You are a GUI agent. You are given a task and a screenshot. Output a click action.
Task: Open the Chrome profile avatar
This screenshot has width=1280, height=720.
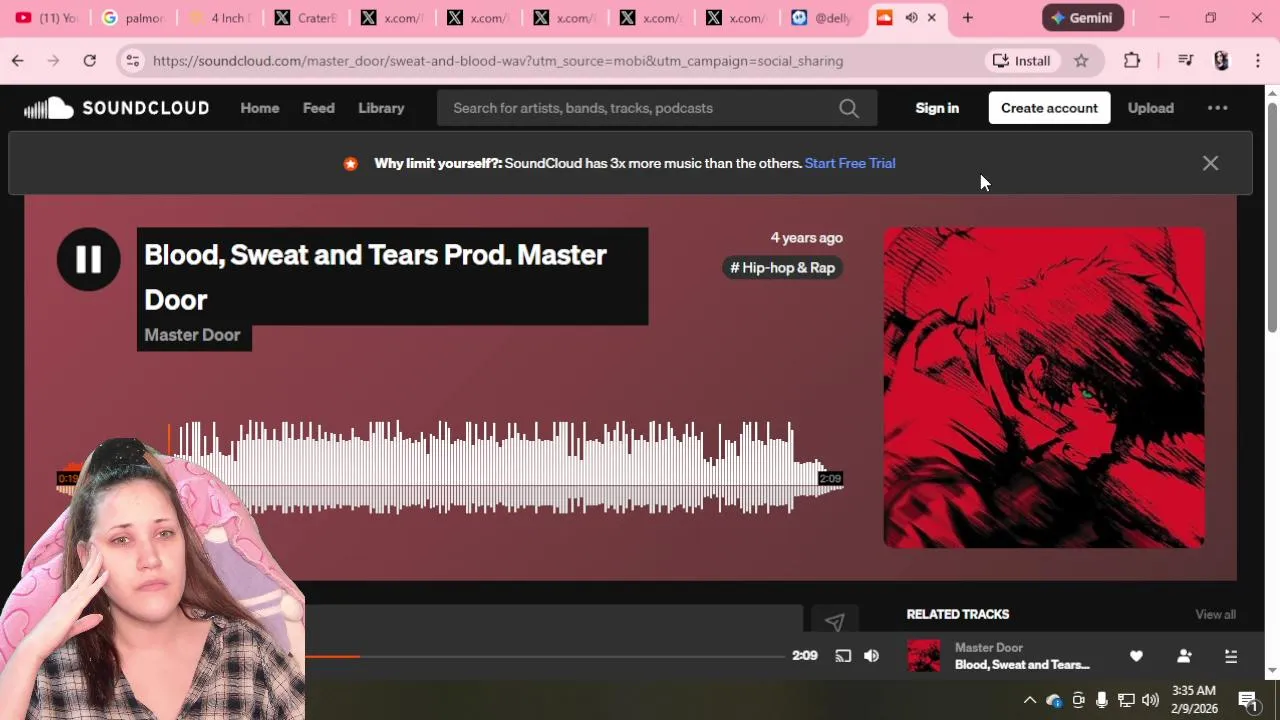[x=1221, y=61]
